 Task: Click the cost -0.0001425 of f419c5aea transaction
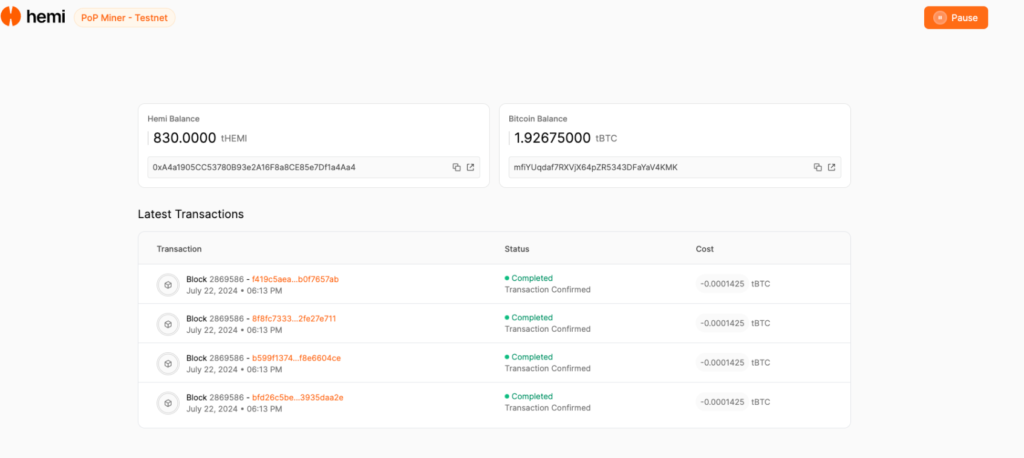722,284
